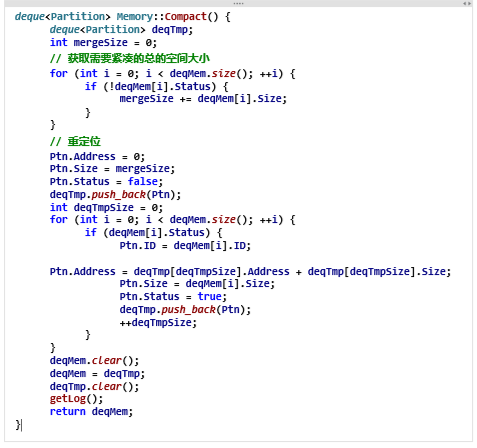Click the 'int mergeSize = 0;' line
This screenshot has height=448, width=477.
tap(103, 43)
